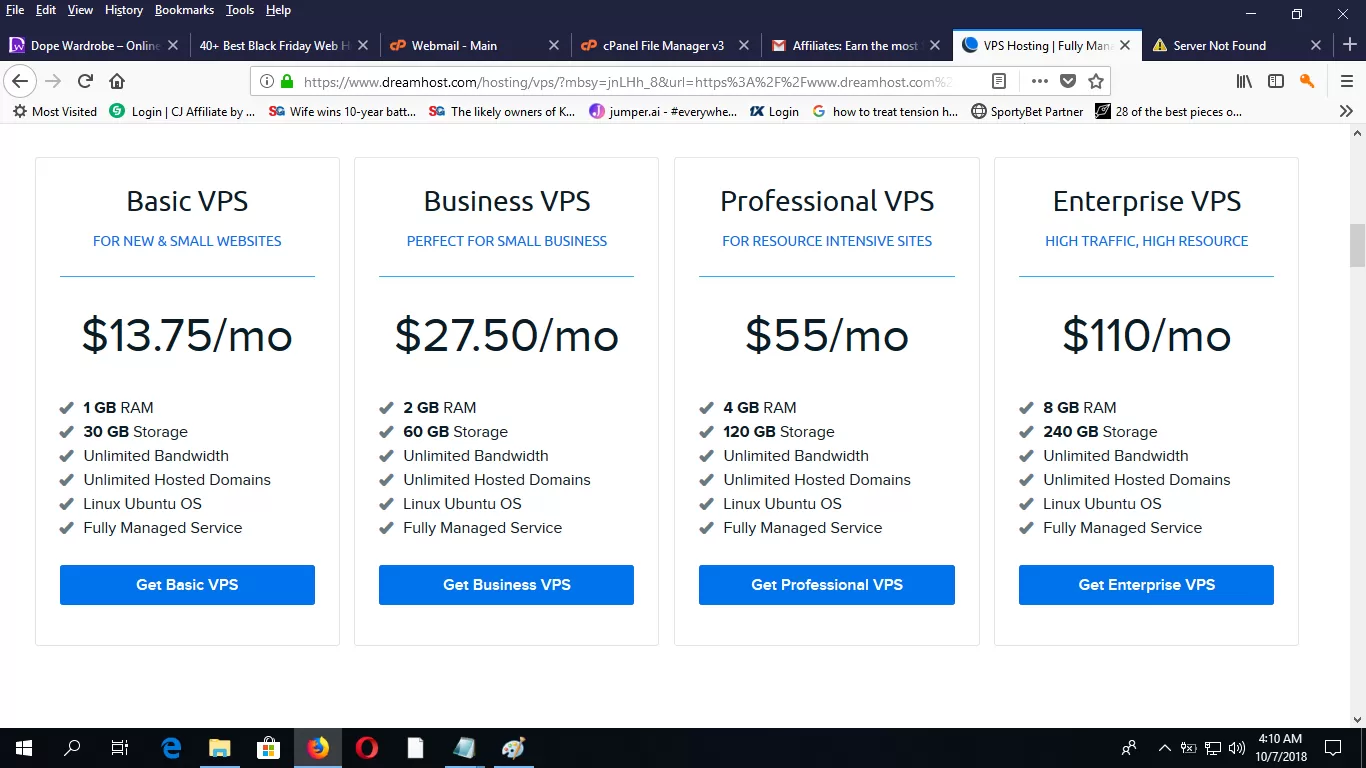Click Get Enterprise VPS button
Viewport: 1366px width, 768px height.
tap(1146, 585)
